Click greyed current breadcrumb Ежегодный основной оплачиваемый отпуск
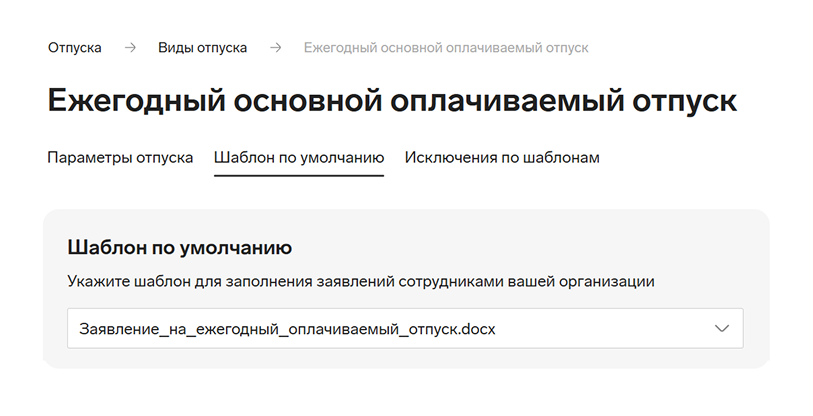Viewport: 813px width, 416px height. (446, 48)
